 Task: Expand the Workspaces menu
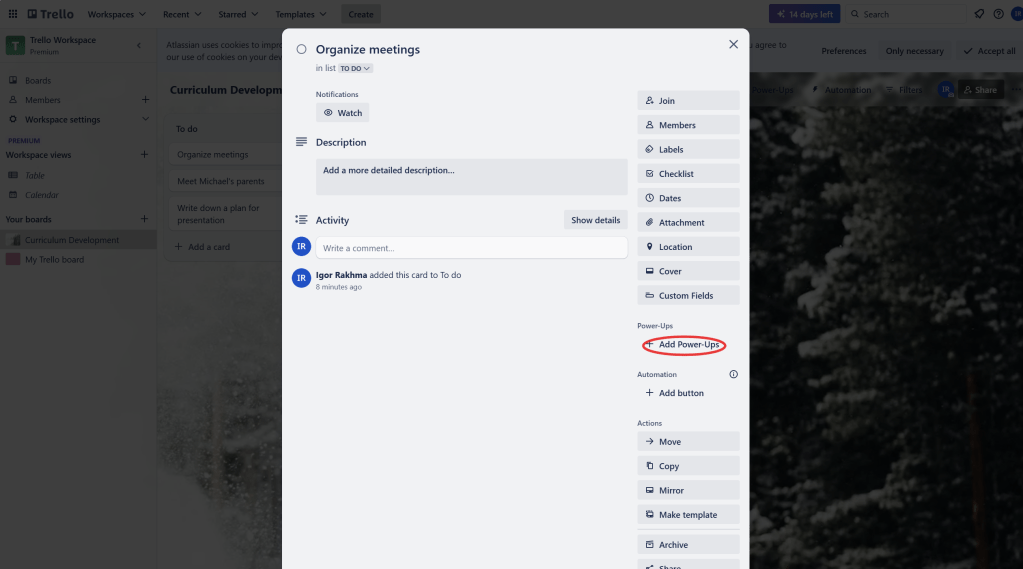(x=116, y=14)
